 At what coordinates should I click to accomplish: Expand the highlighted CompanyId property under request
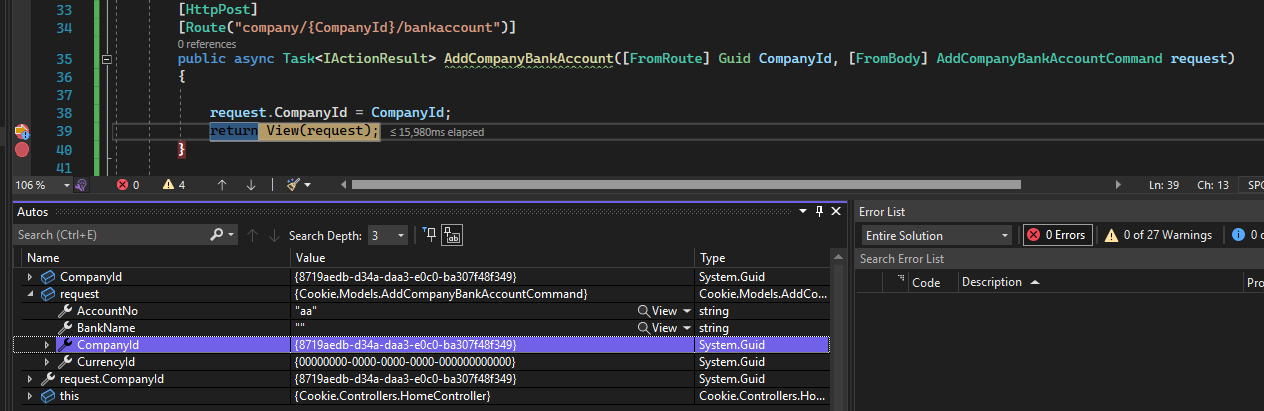pyautogui.click(x=46, y=344)
